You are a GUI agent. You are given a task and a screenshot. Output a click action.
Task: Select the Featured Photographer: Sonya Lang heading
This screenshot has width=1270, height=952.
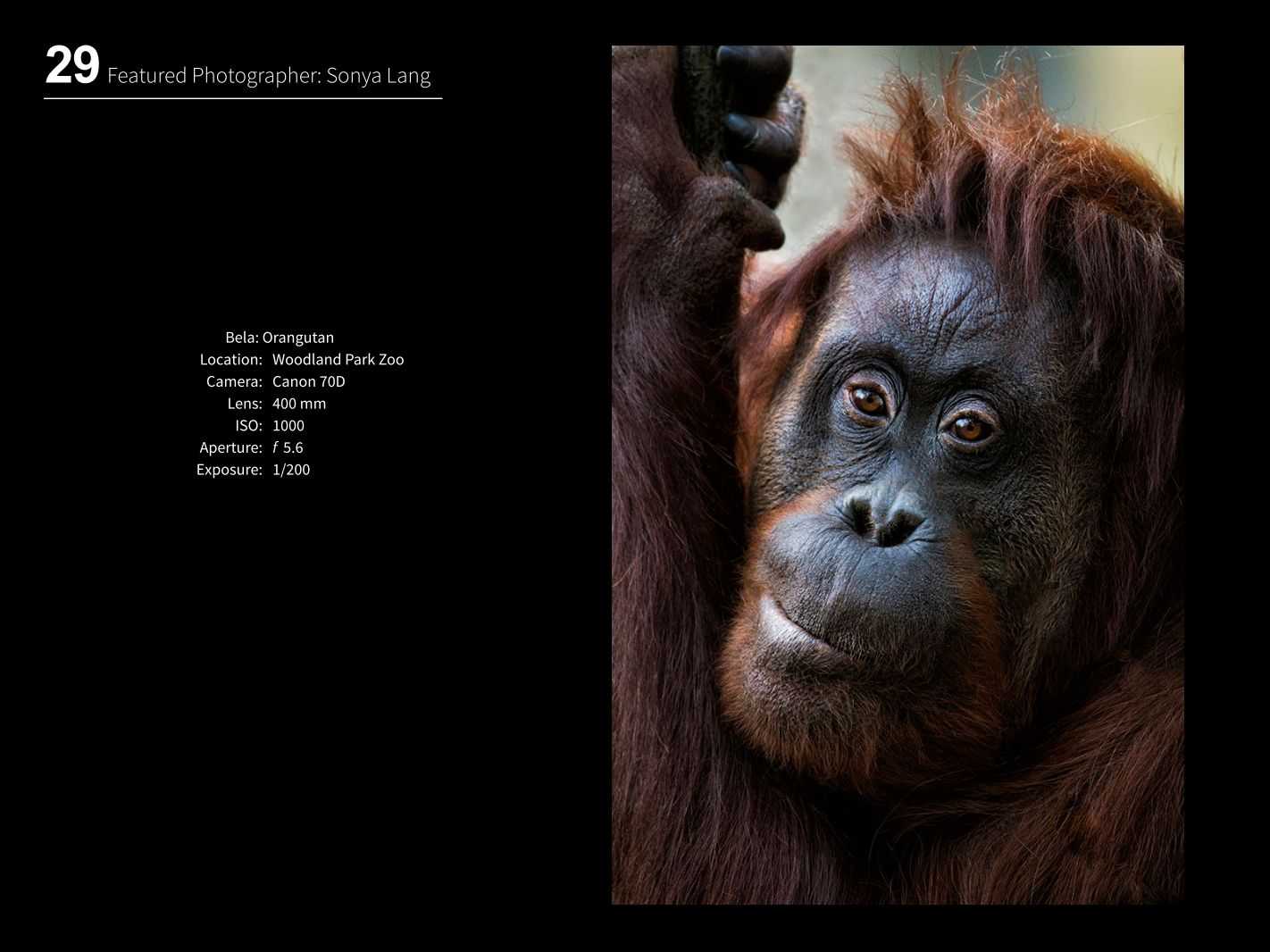[268, 76]
